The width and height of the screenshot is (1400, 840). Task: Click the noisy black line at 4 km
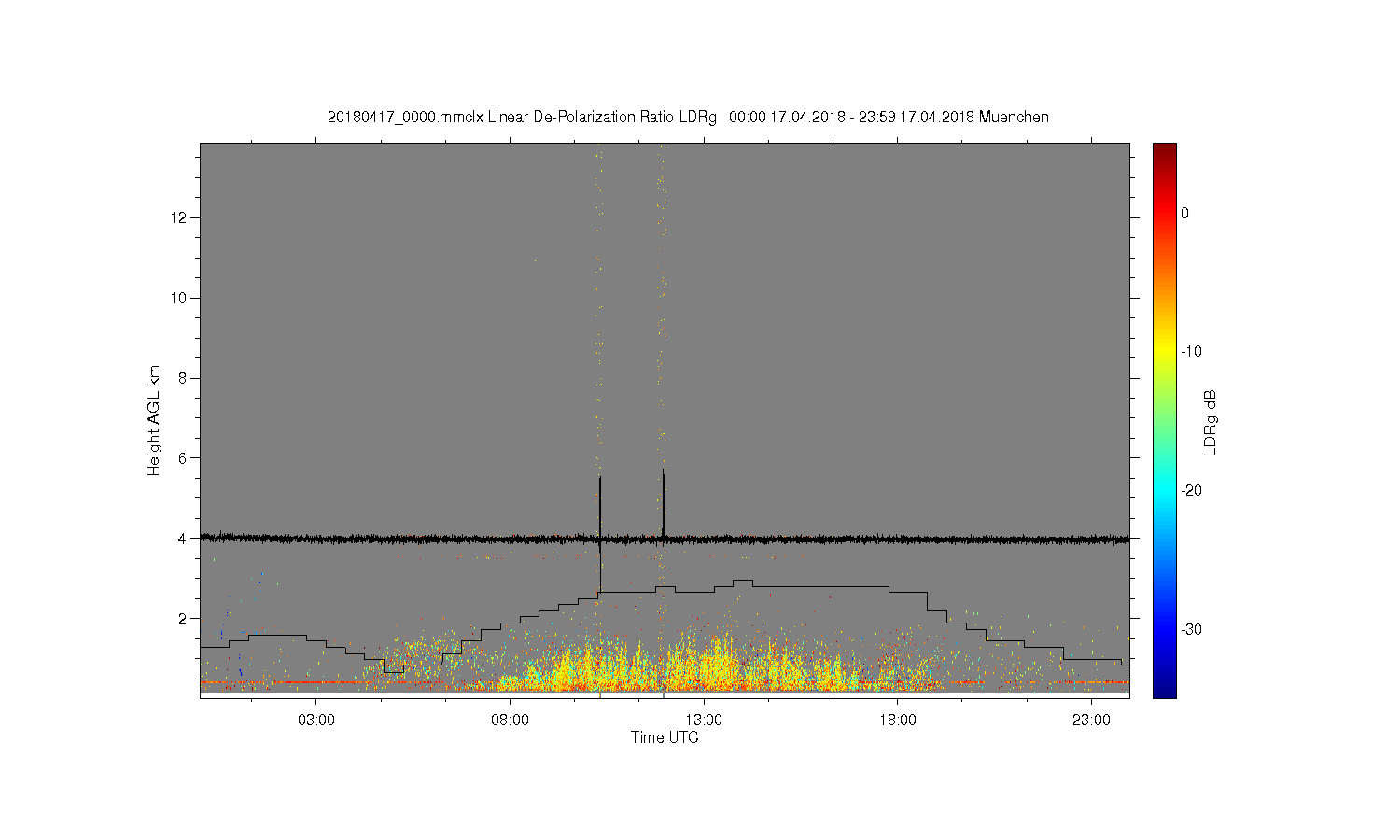pos(665,539)
